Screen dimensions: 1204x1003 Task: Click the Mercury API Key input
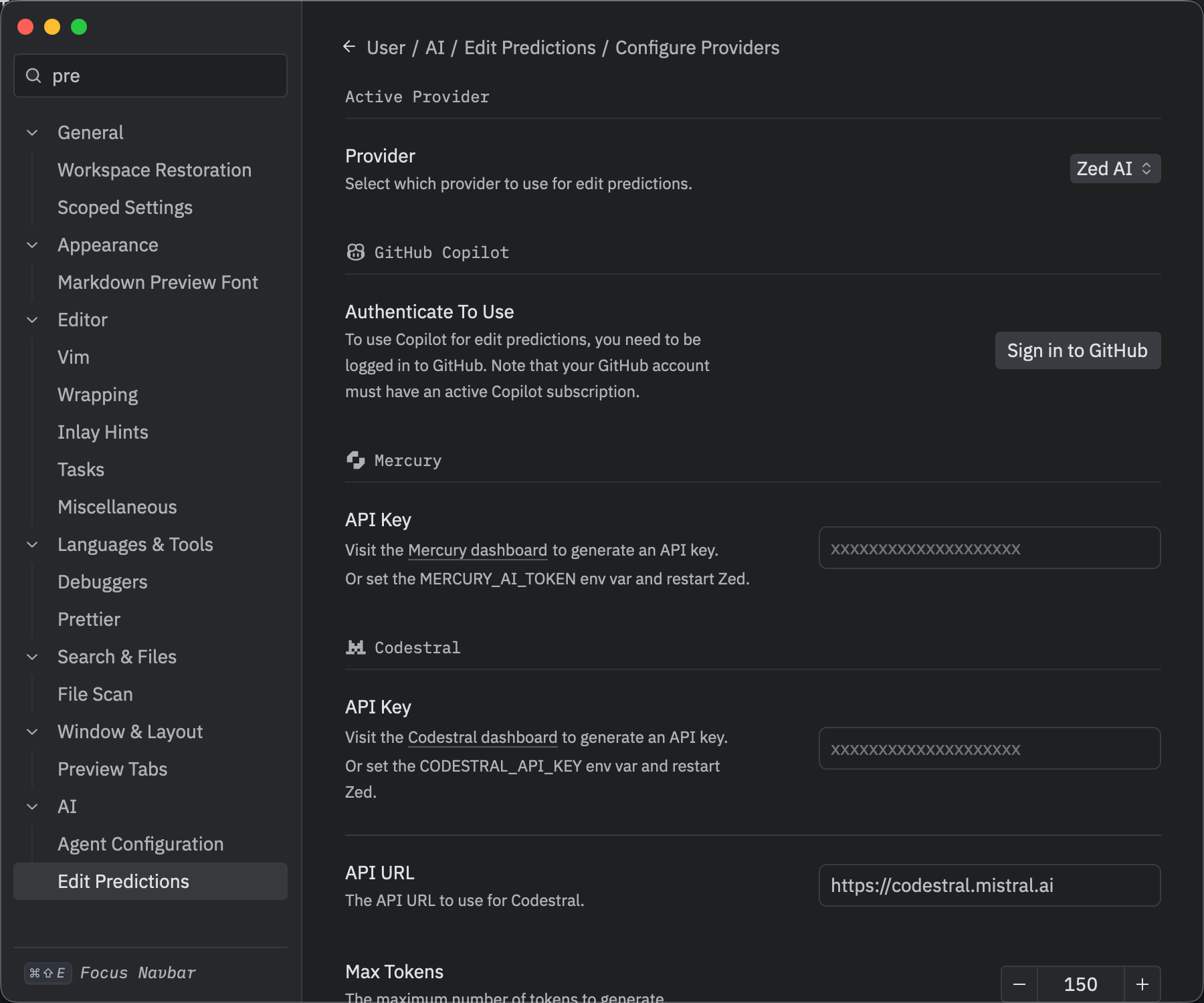pos(989,548)
